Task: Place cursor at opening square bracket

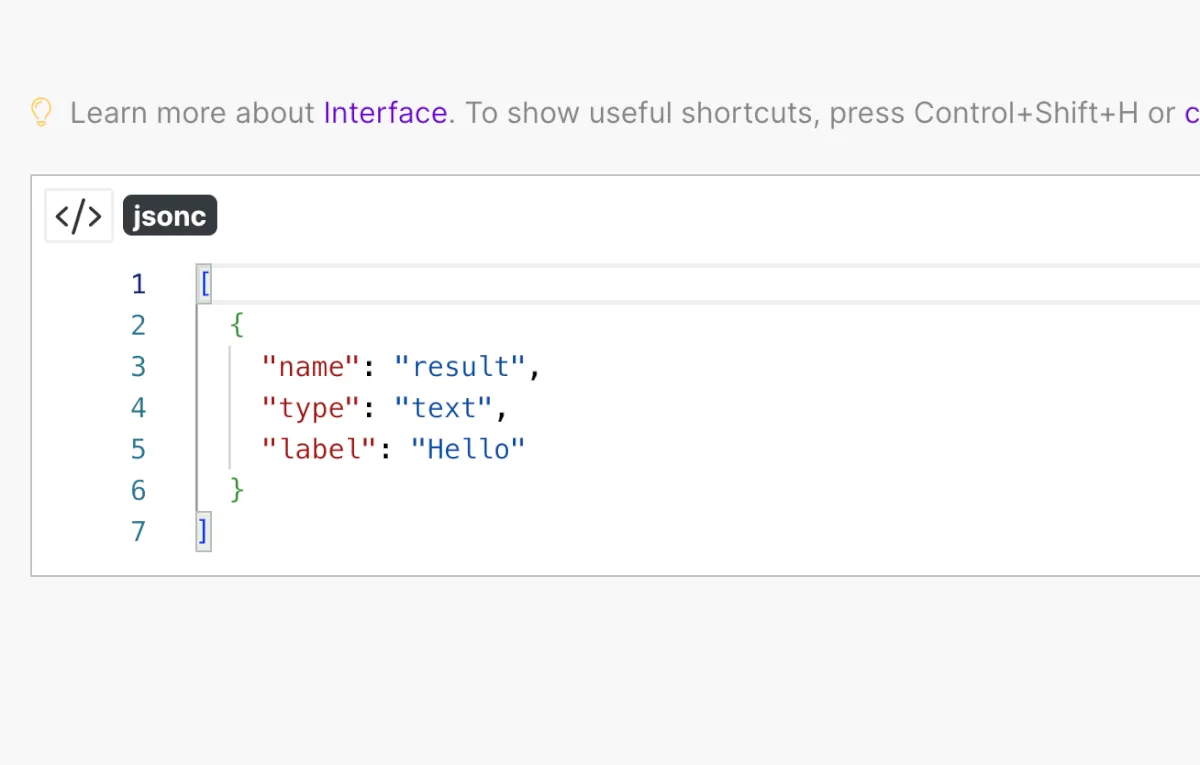Action: click(x=204, y=284)
